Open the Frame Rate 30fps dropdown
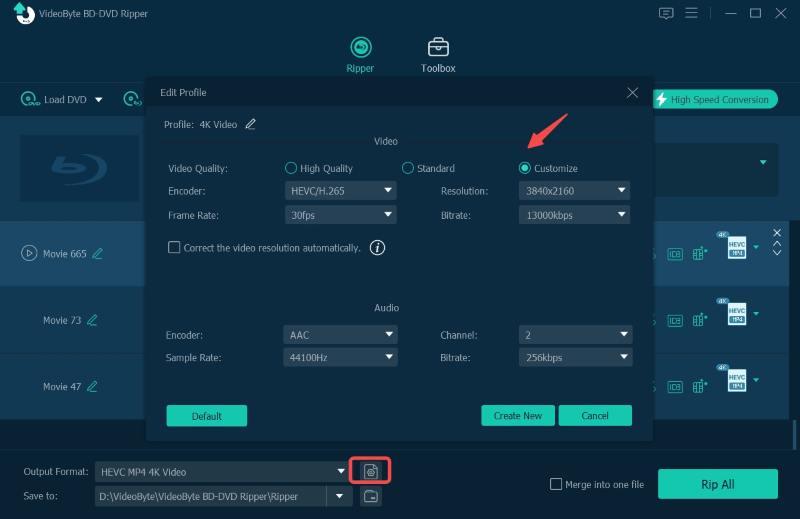 click(340, 215)
